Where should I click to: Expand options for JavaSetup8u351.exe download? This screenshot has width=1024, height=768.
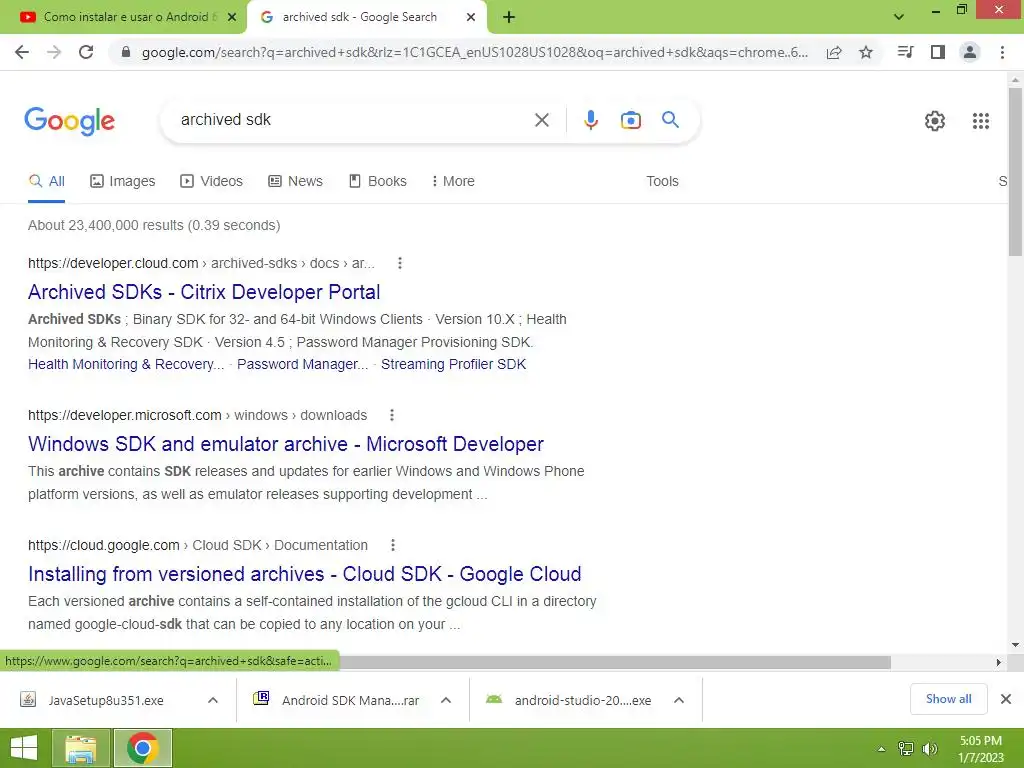tap(213, 701)
